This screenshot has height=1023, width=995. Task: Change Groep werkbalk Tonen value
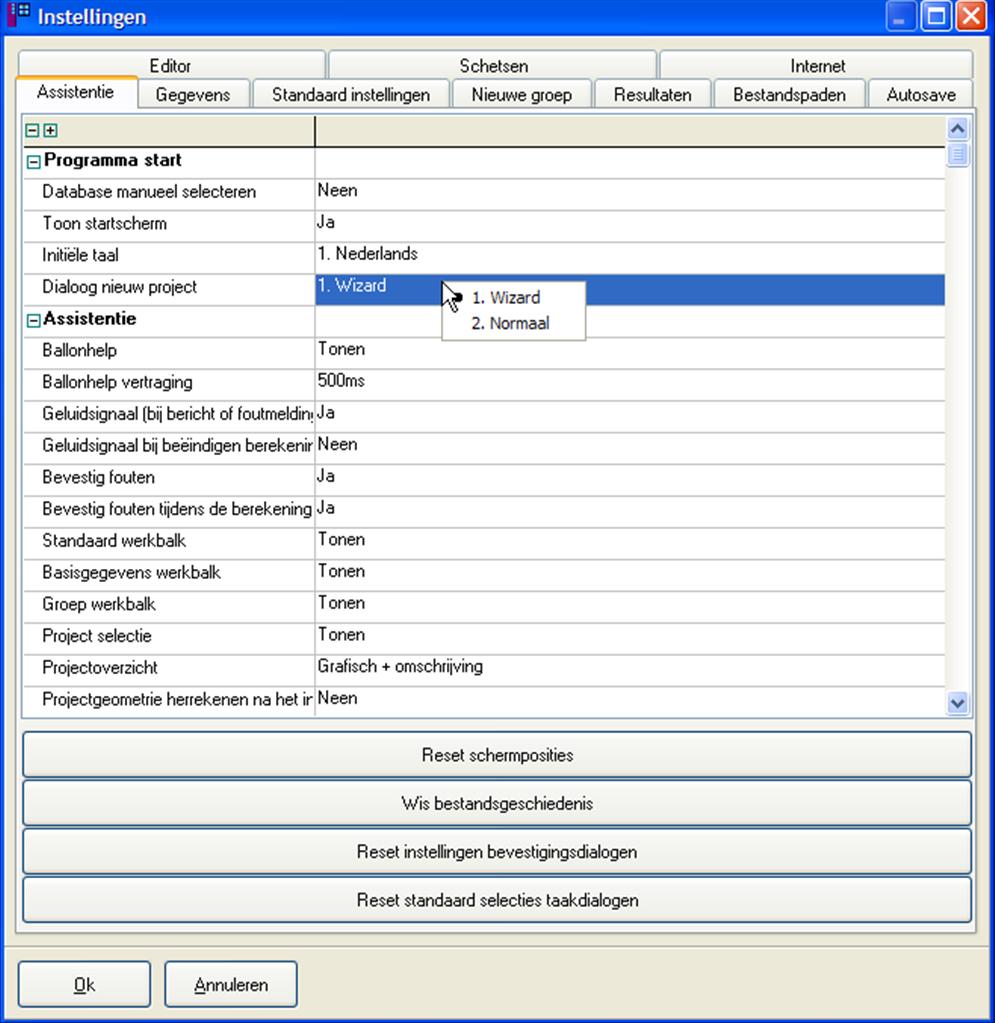point(630,606)
